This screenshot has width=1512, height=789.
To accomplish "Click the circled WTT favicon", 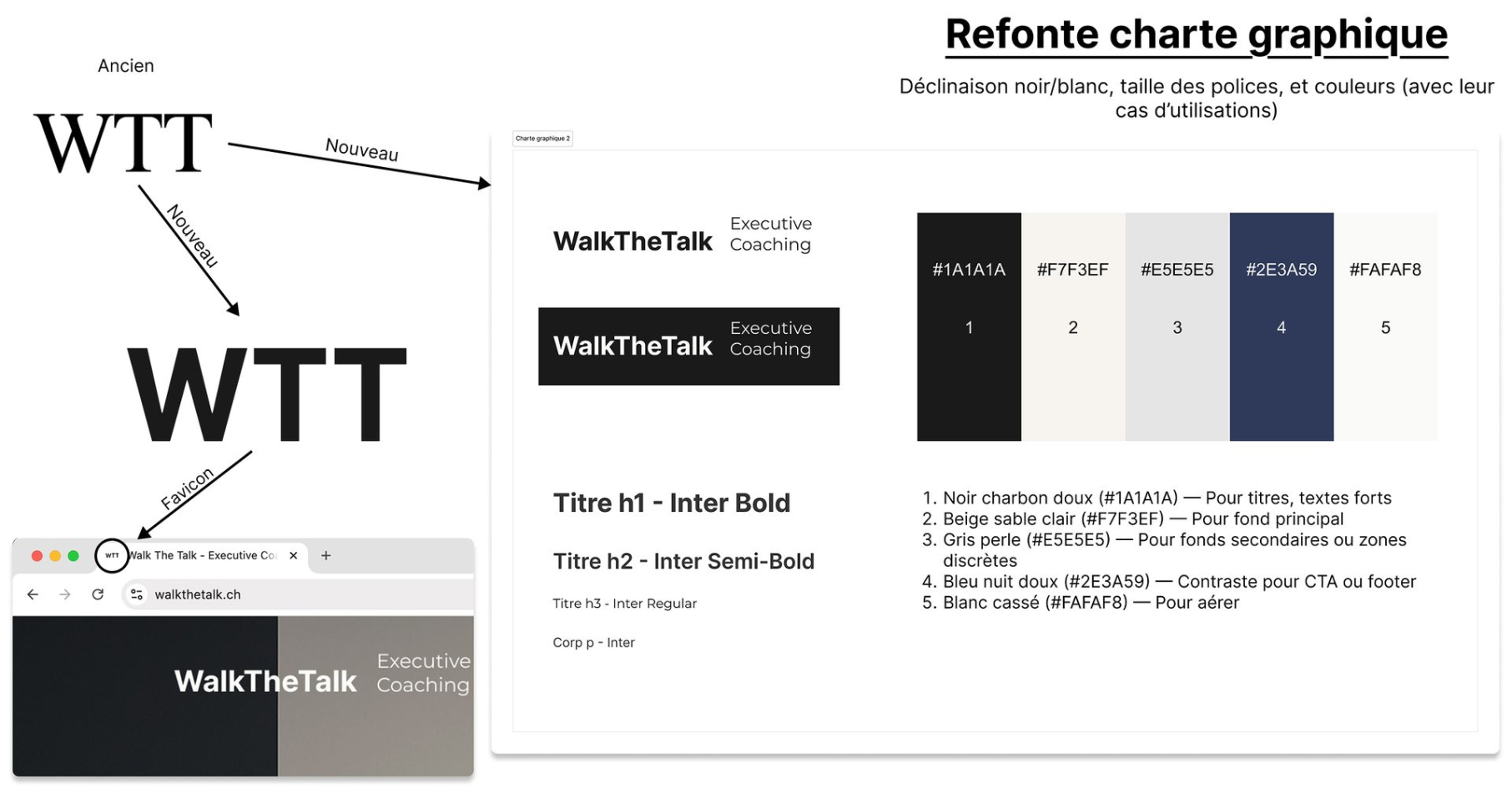I will tap(112, 555).
